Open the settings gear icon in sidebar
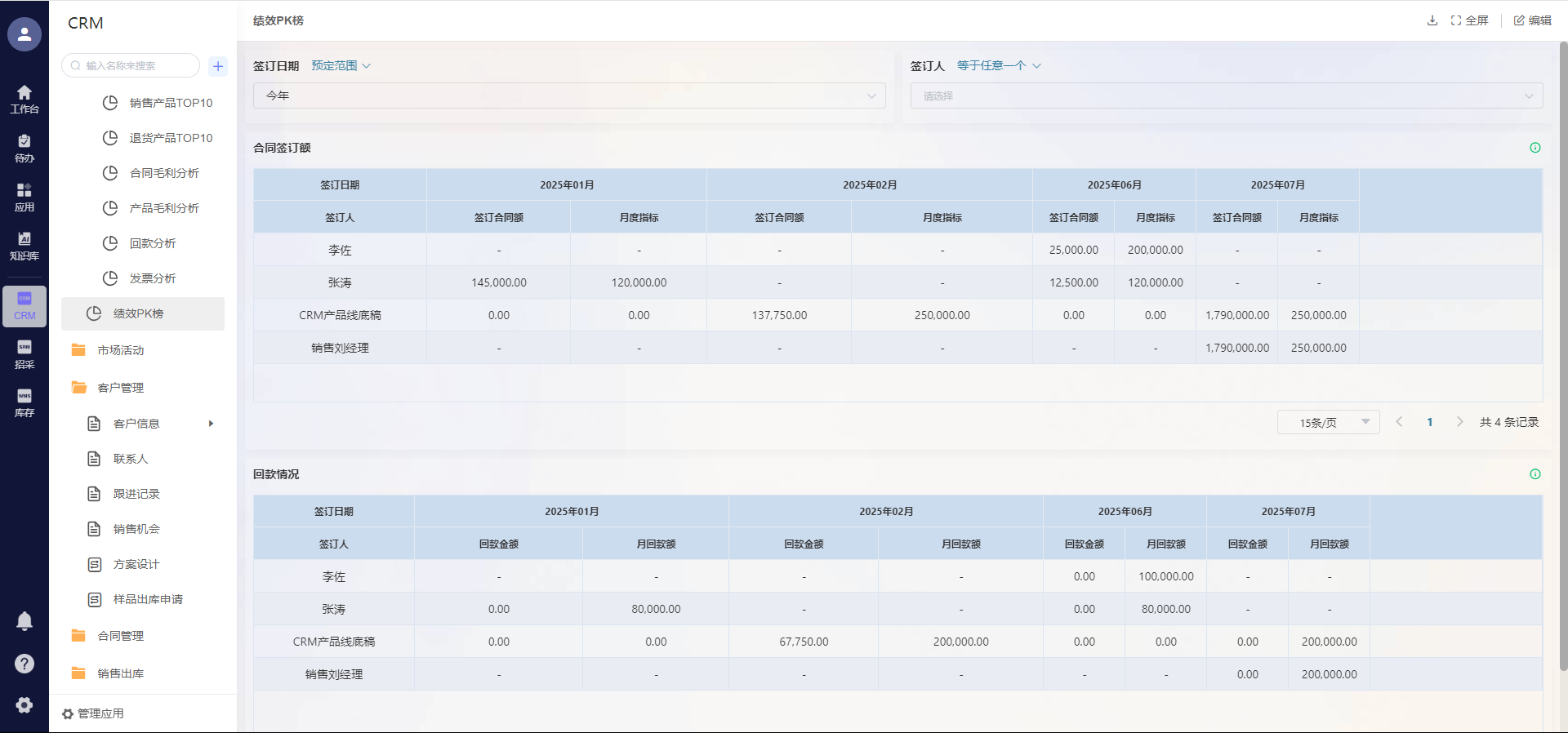 (x=24, y=705)
